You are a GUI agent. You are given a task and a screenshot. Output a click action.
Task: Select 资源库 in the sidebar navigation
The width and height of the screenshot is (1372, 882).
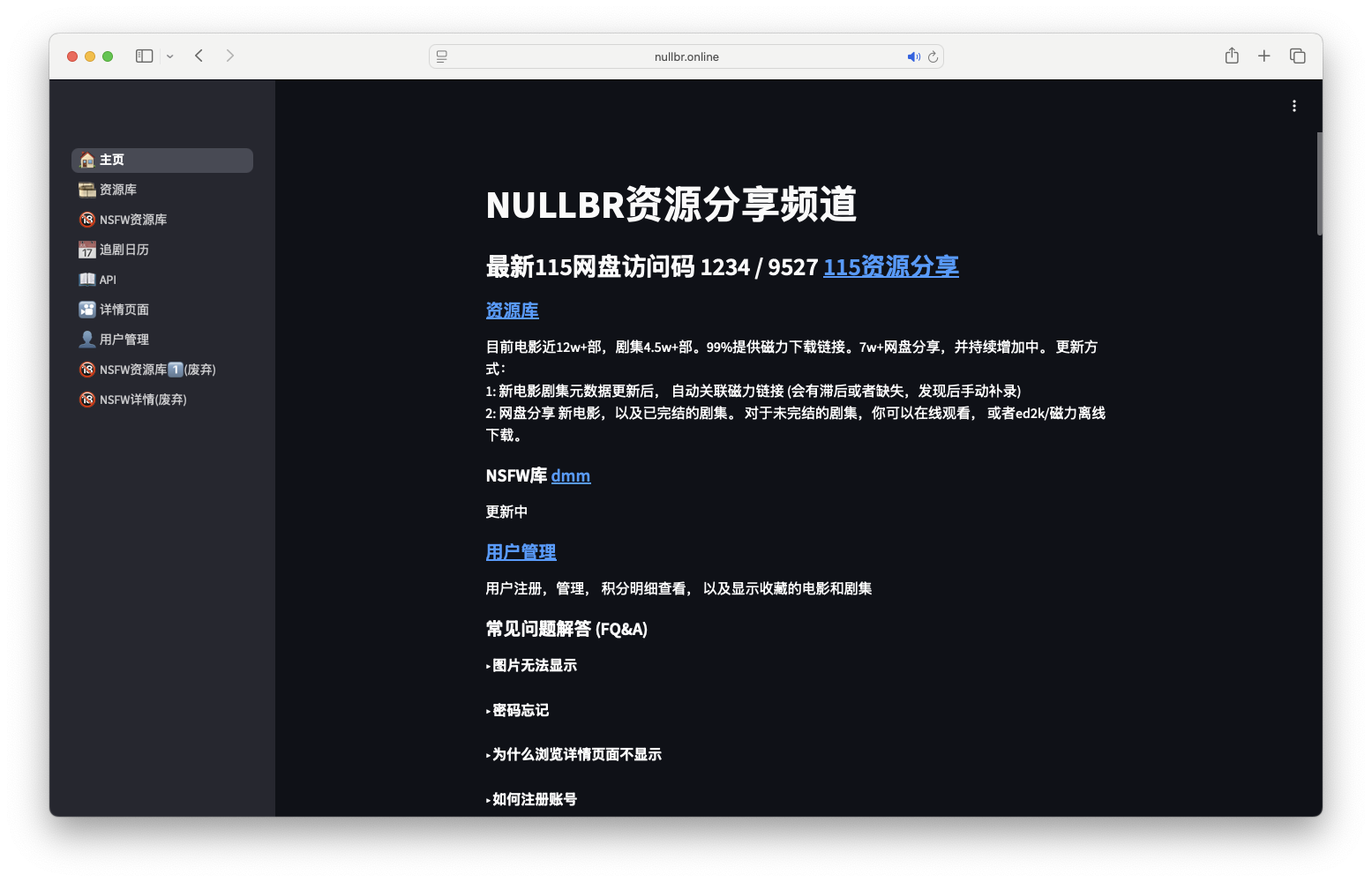pos(117,190)
